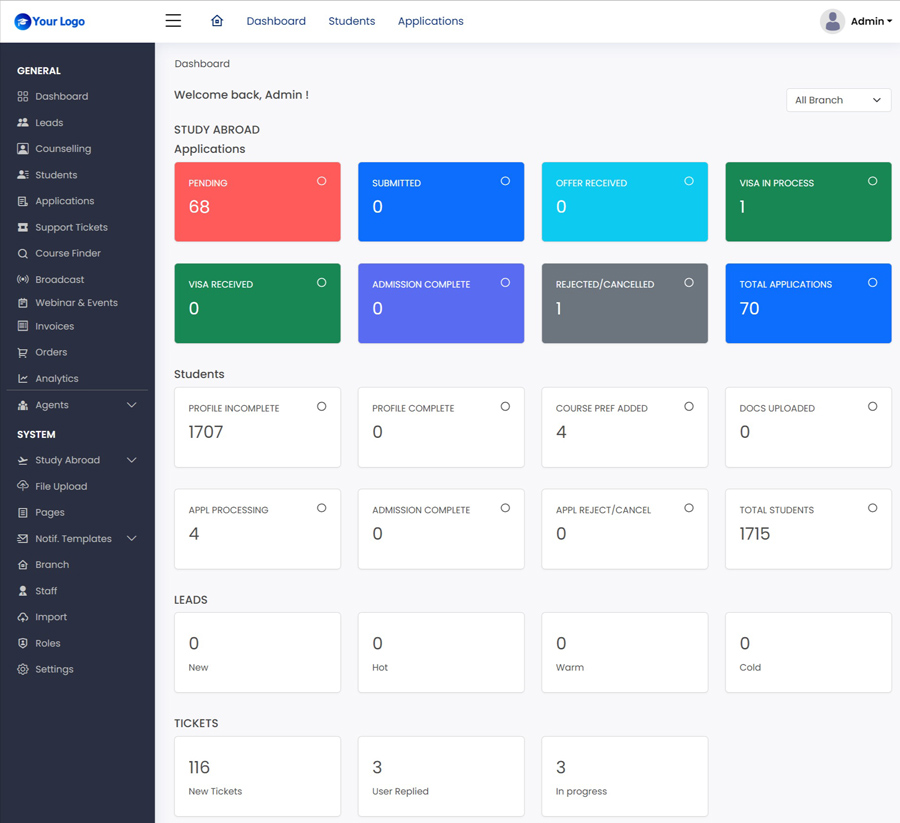Click the Students list icon in sidebar
The width and height of the screenshot is (900, 823).
coord(22,174)
